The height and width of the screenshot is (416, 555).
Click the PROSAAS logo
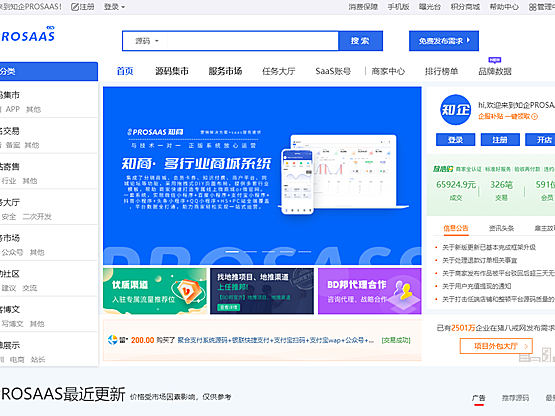pyautogui.click(x=28, y=34)
